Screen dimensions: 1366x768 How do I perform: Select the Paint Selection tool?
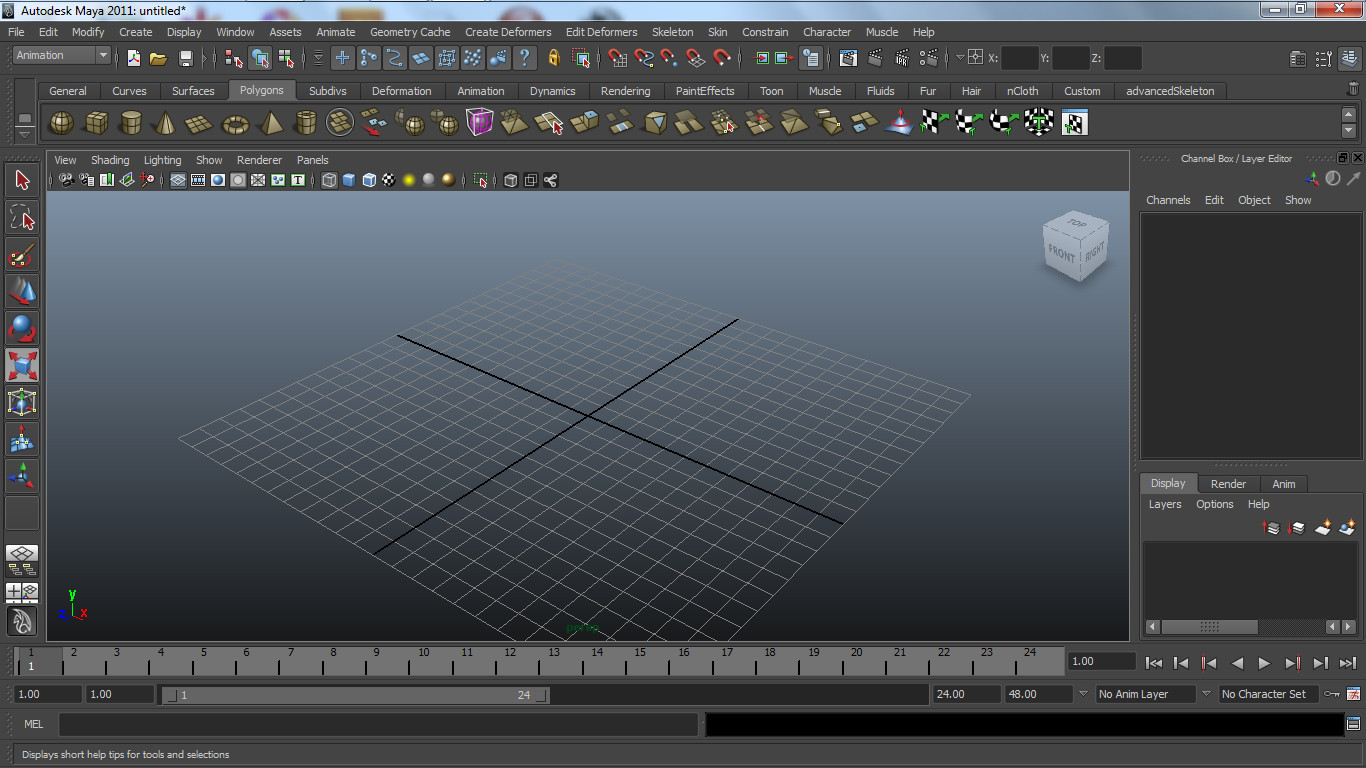pyautogui.click(x=22, y=254)
